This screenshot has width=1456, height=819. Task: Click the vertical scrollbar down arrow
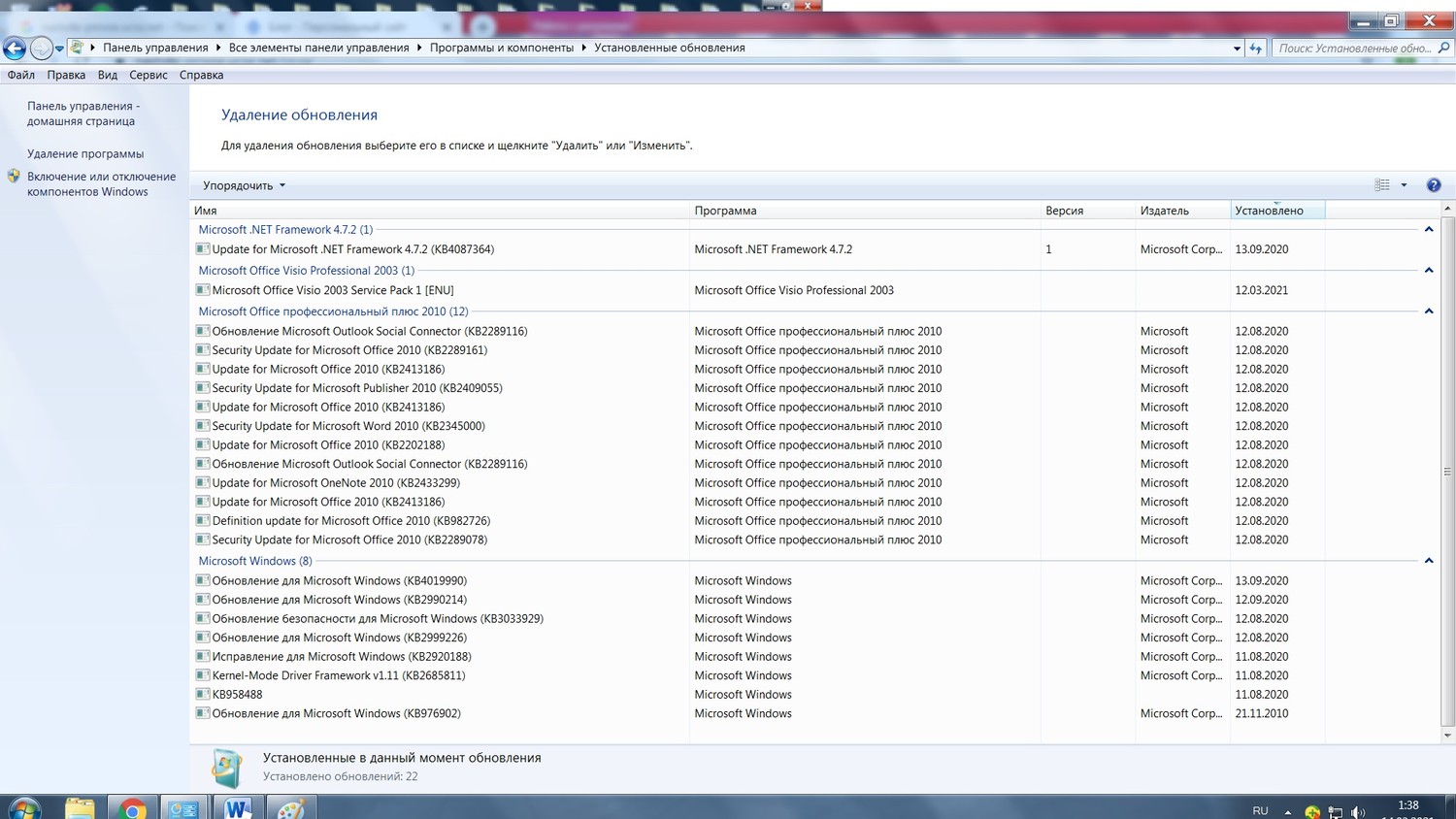(x=1447, y=736)
